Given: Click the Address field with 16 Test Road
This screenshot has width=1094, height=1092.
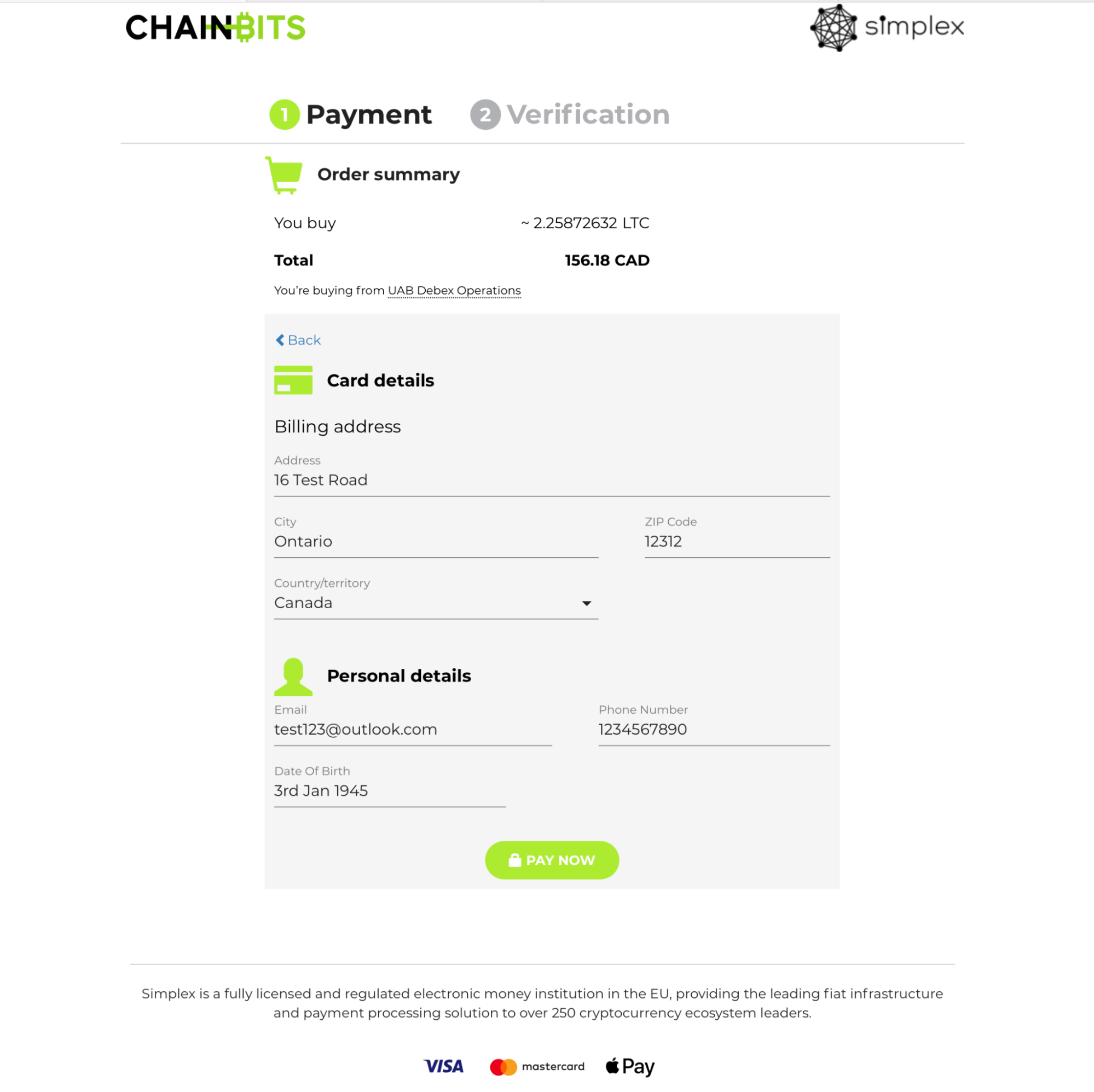Looking at the screenshot, I should pos(552,480).
